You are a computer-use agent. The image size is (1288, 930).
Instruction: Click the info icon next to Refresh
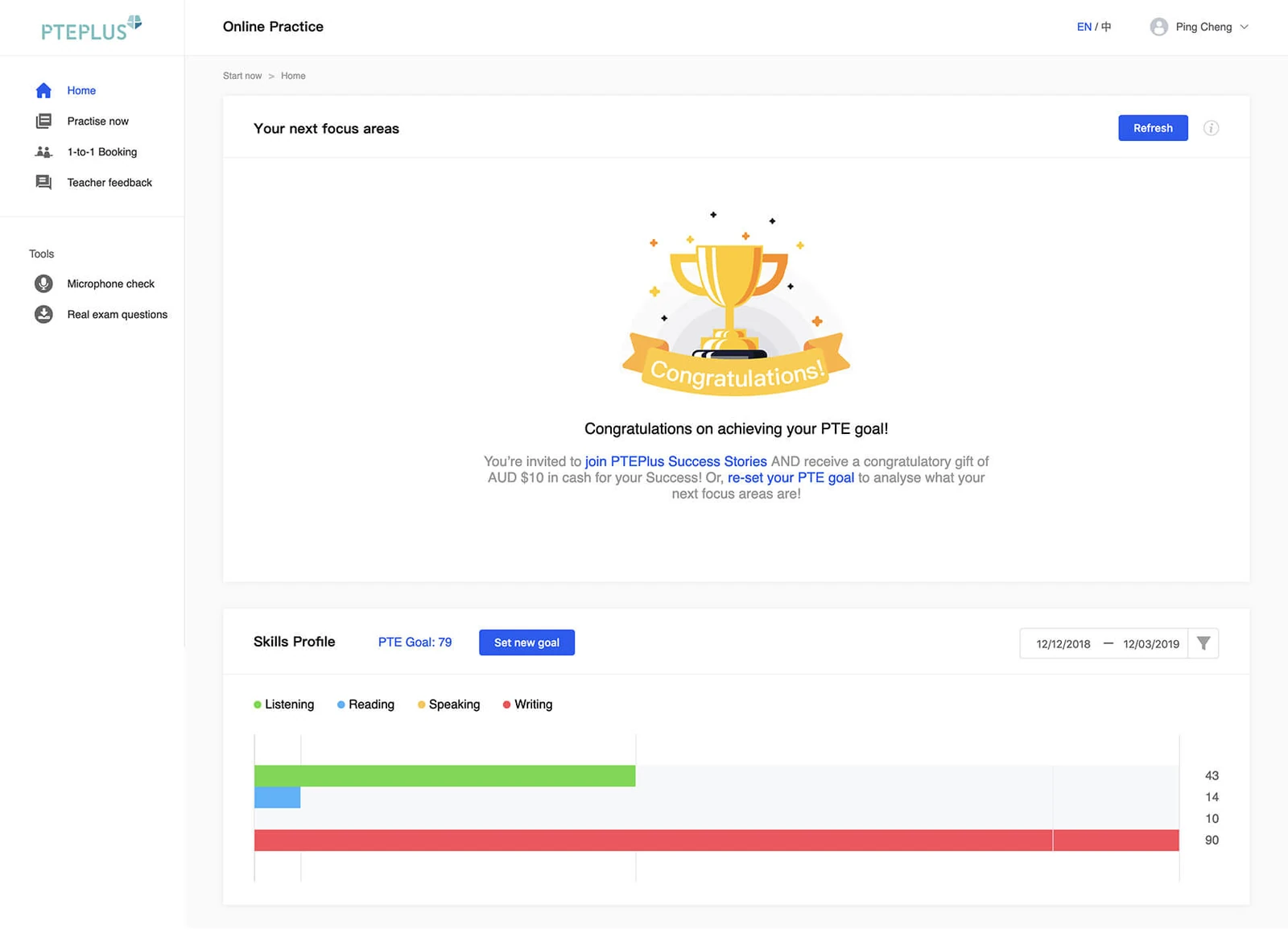pyautogui.click(x=1211, y=128)
